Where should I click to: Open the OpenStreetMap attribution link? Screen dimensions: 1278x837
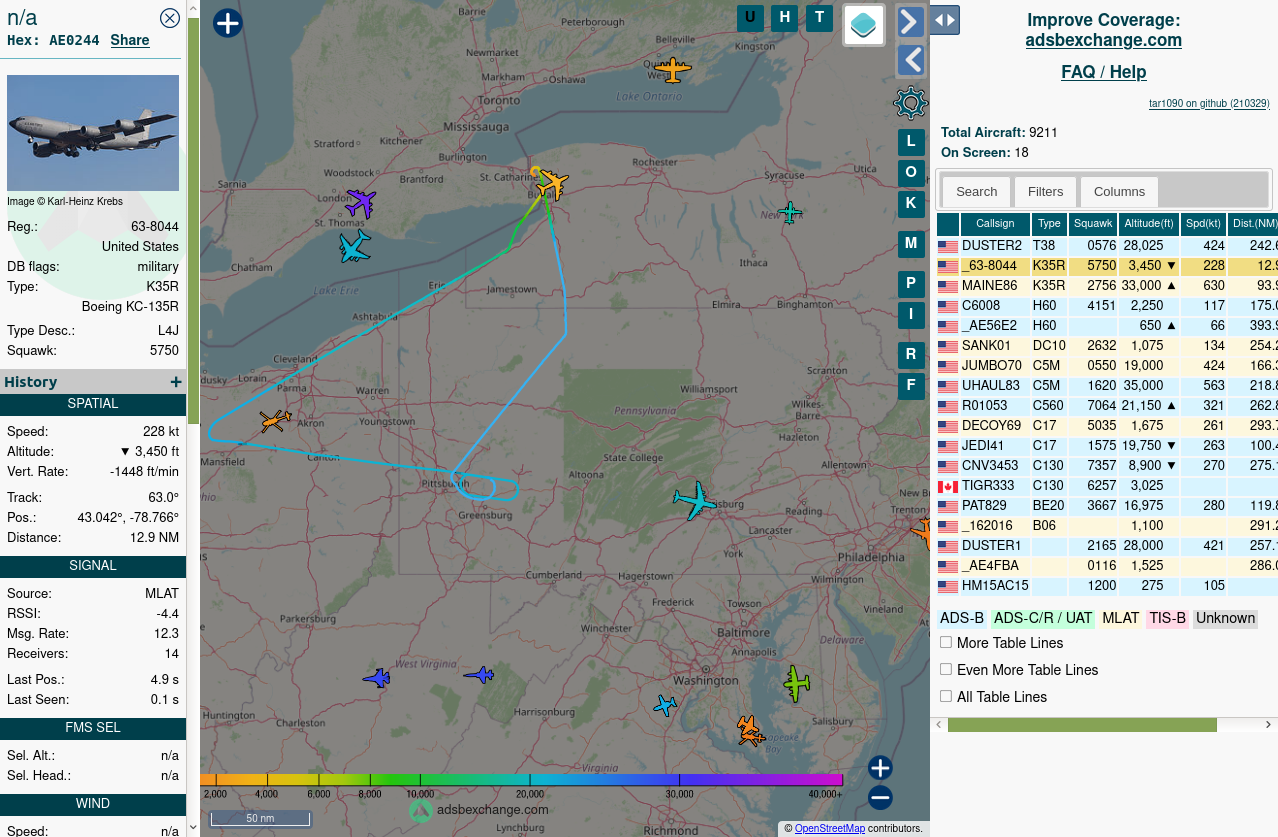point(830,828)
